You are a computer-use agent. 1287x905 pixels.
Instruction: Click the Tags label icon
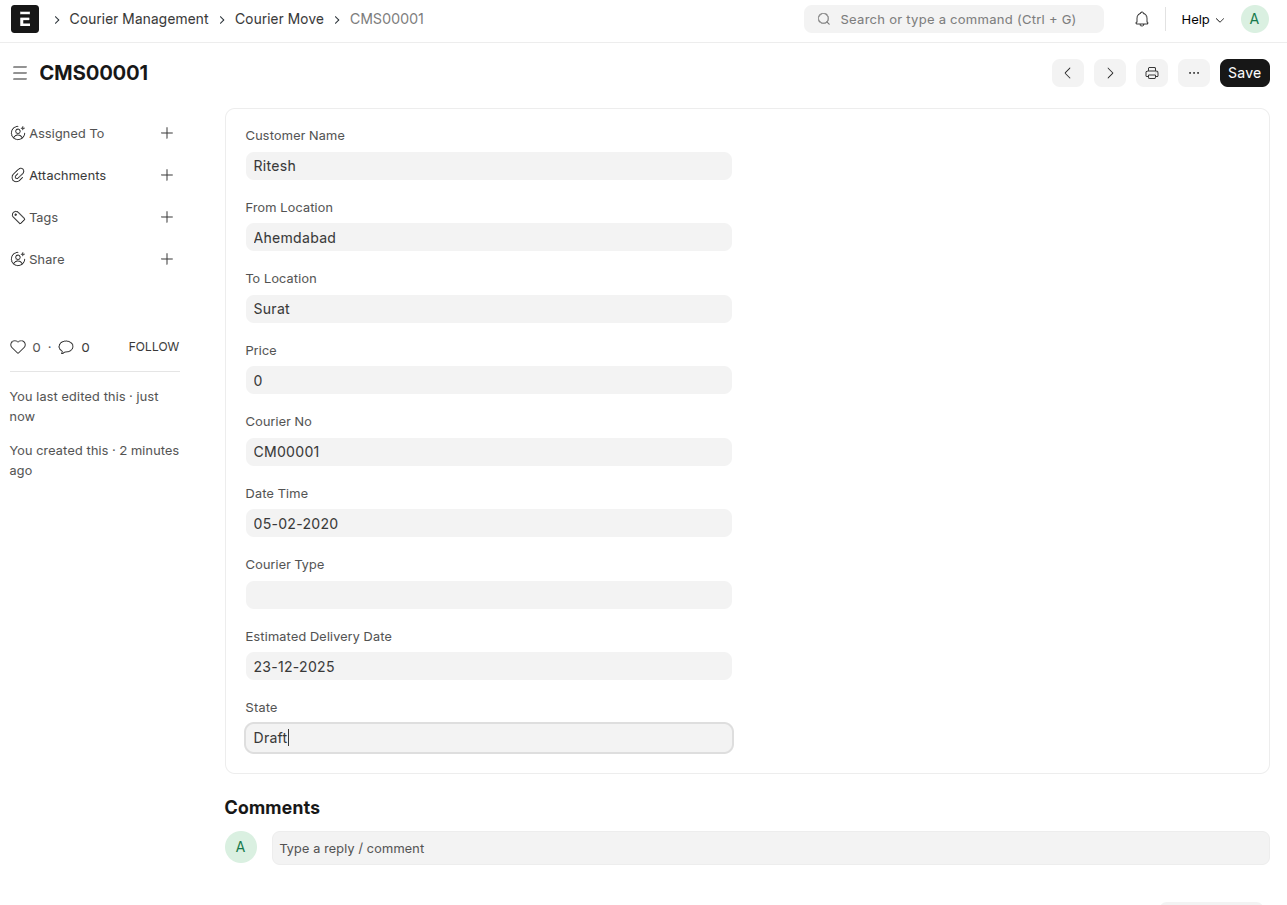(18, 217)
